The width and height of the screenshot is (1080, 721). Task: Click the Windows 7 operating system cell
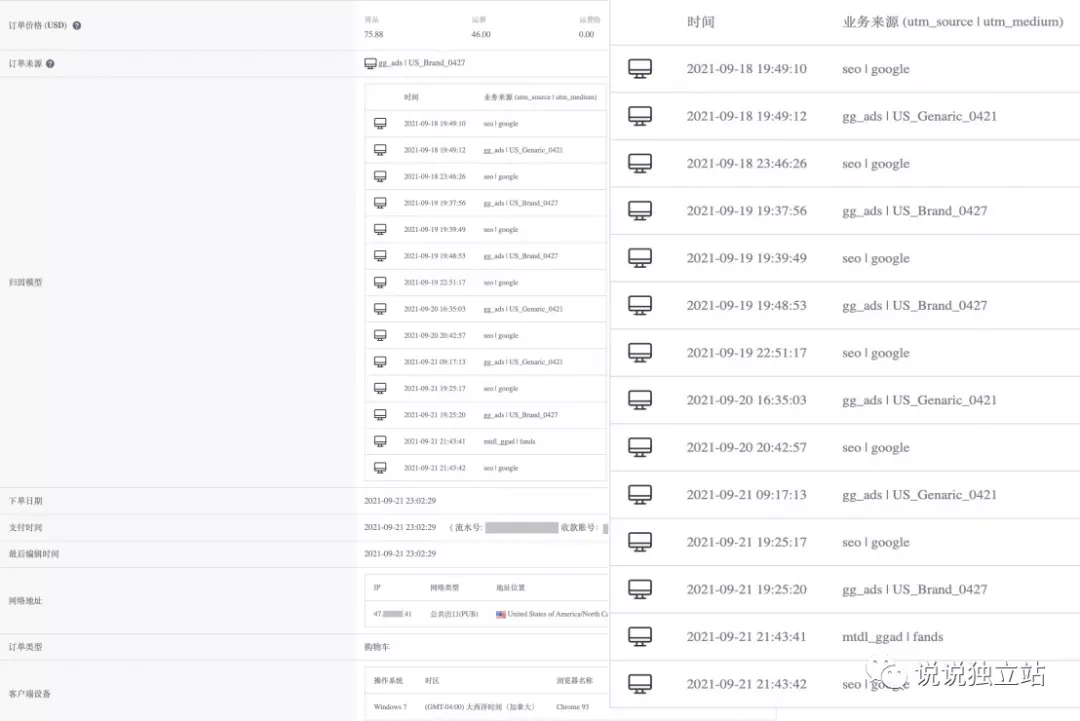click(x=390, y=707)
